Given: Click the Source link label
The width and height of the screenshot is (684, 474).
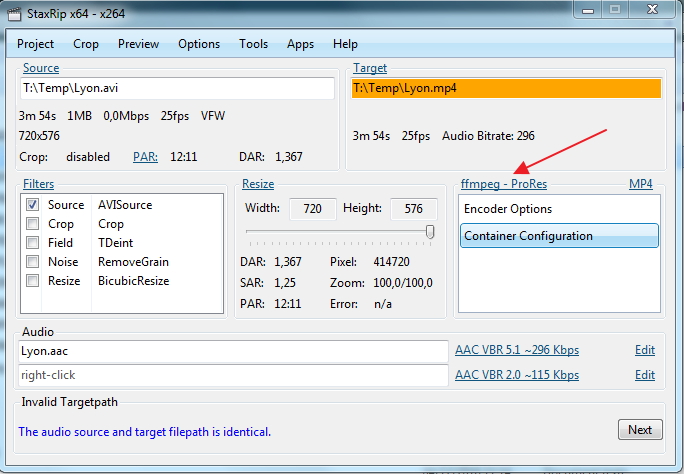Looking at the screenshot, I should tap(41, 68).
